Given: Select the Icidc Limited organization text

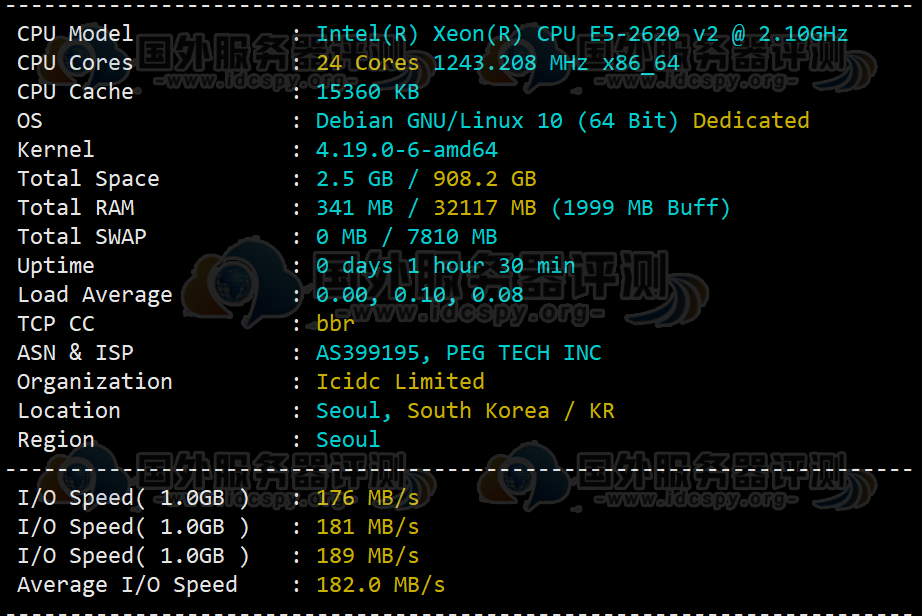Looking at the screenshot, I should [x=400, y=382].
